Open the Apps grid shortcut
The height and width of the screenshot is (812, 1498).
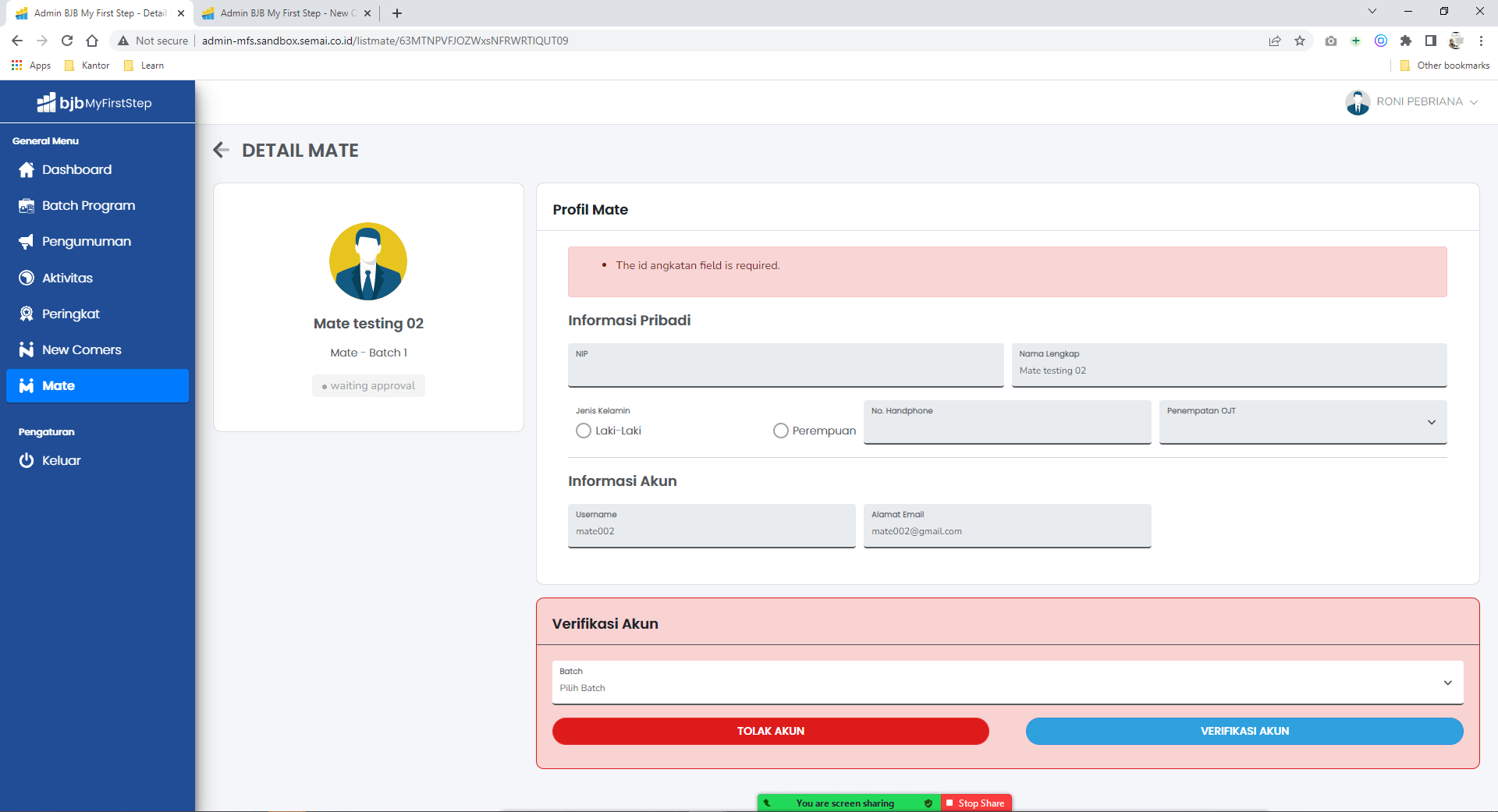pyautogui.click(x=31, y=66)
